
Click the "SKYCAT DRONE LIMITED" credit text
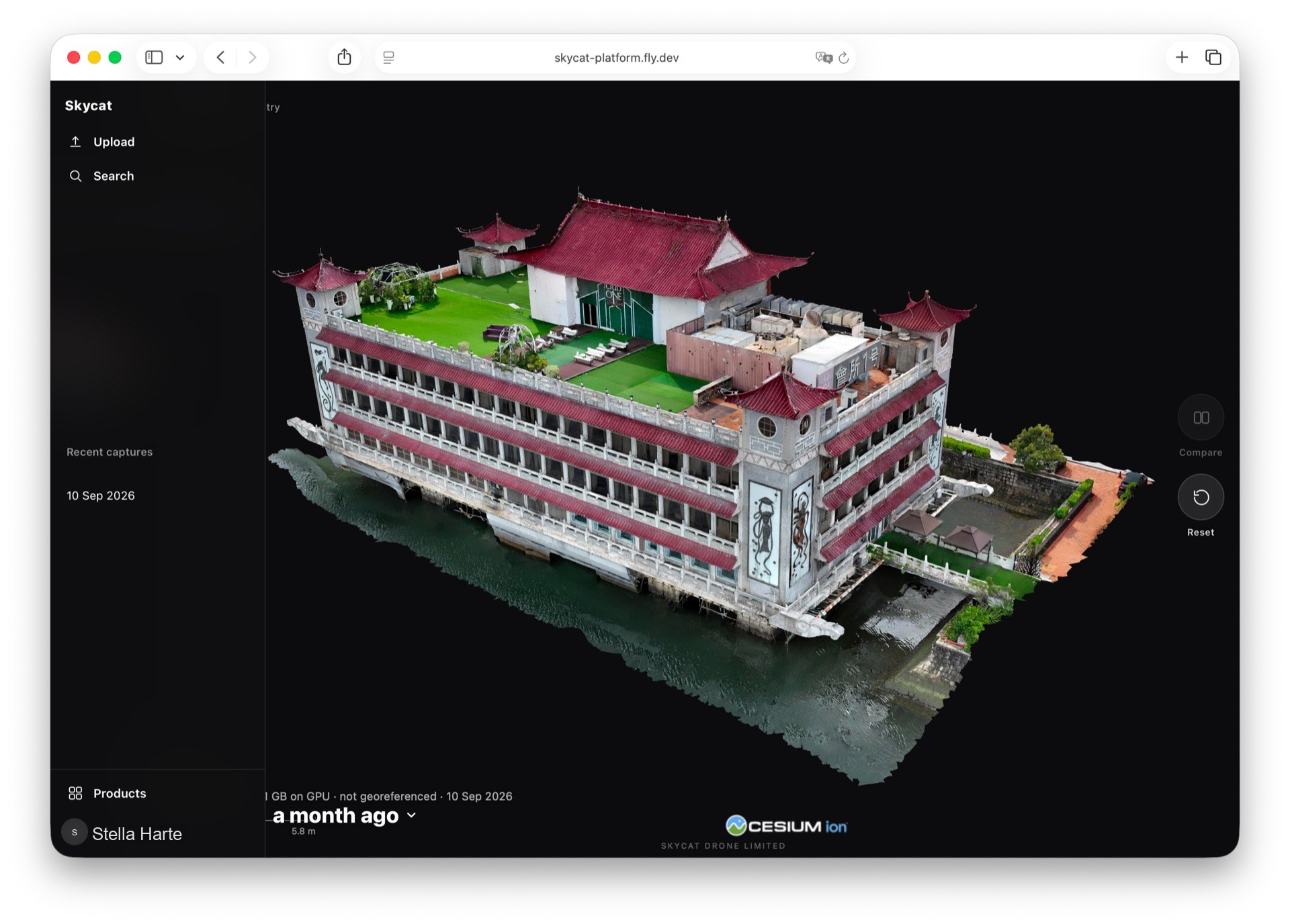pyautogui.click(x=723, y=845)
